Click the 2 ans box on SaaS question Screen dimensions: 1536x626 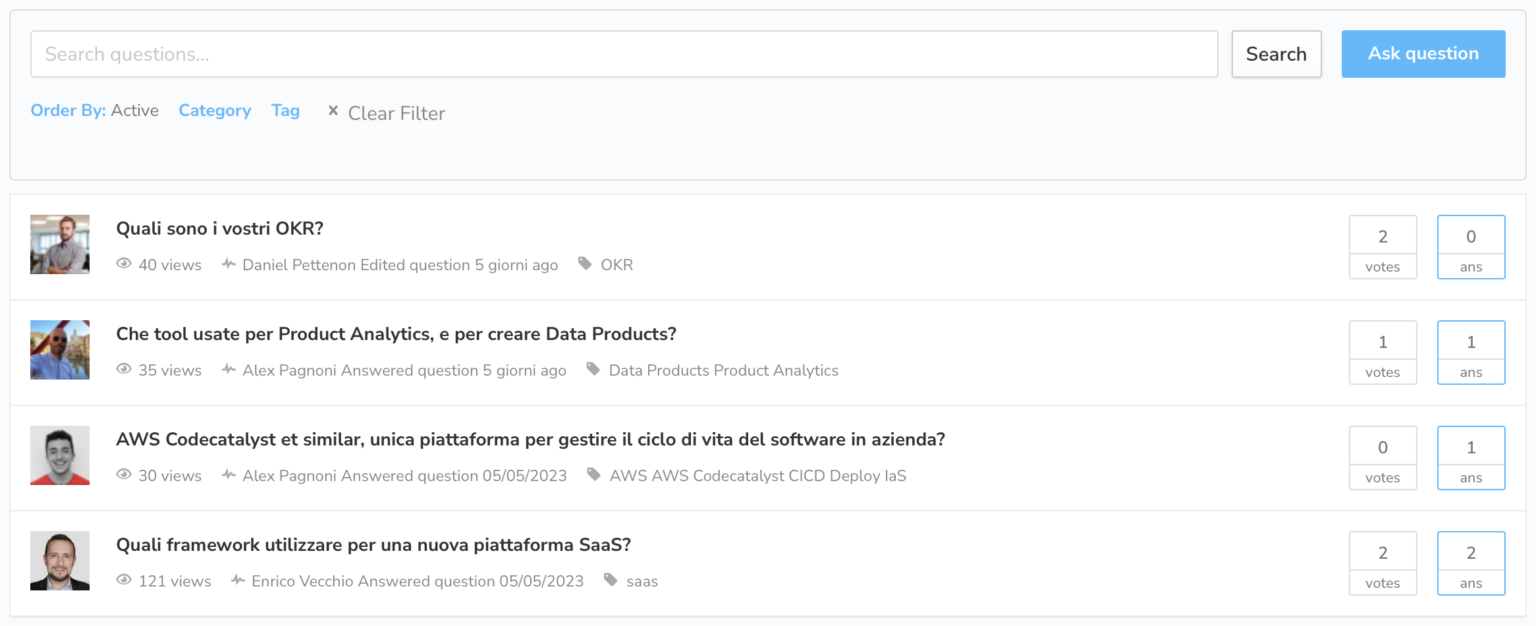[1470, 563]
